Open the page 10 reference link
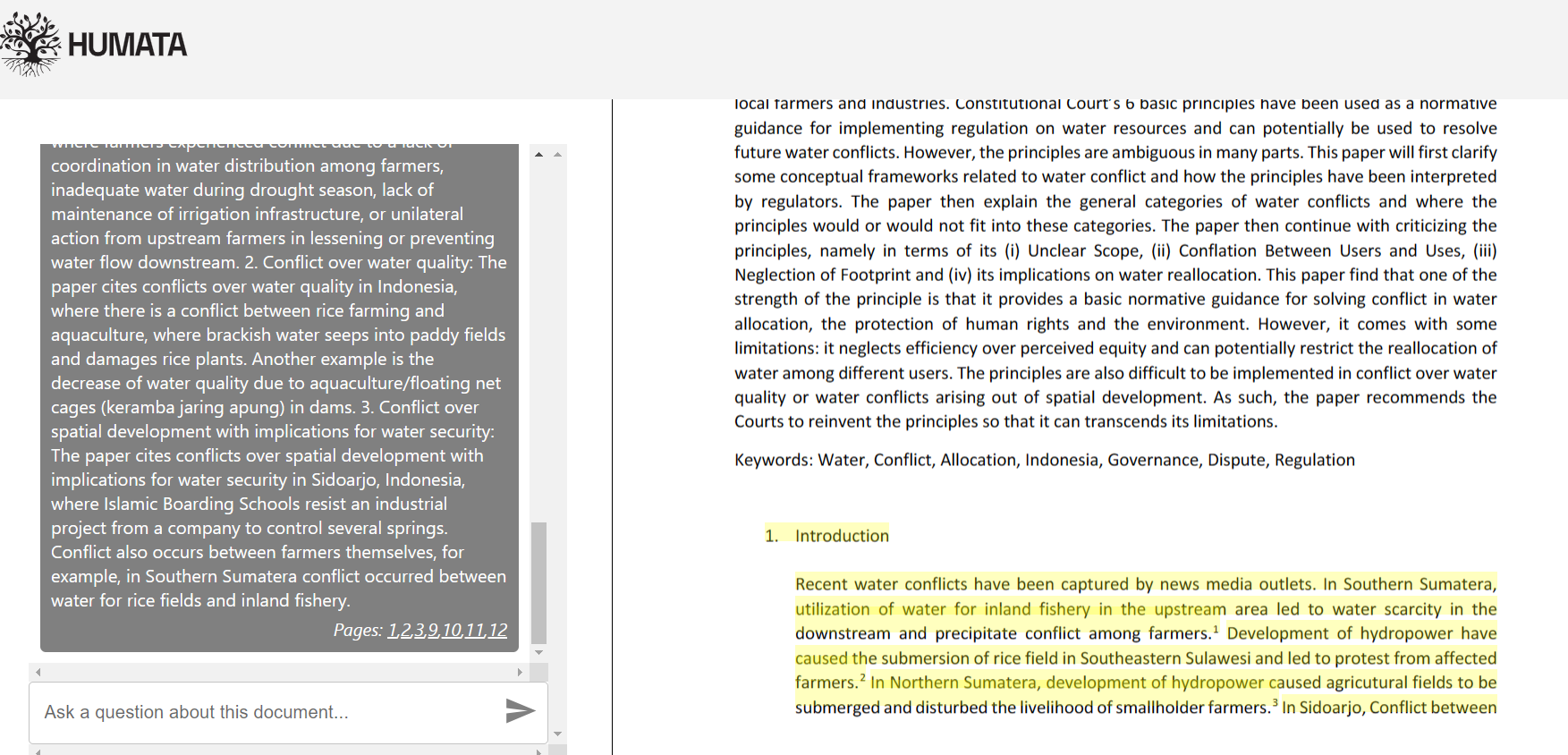The height and width of the screenshot is (755, 1568). click(x=452, y=631)
